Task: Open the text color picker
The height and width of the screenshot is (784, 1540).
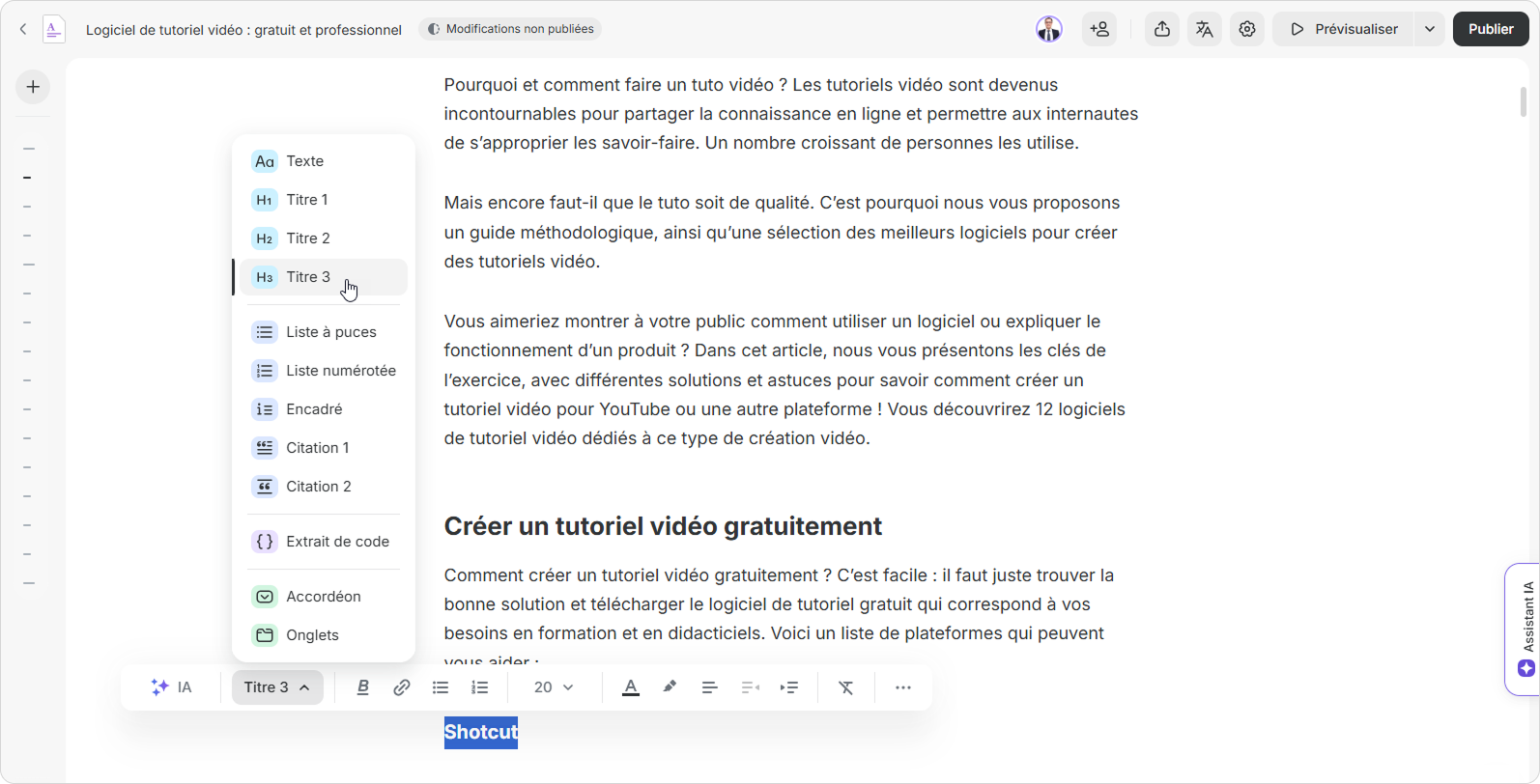Action: pos(631,687)
